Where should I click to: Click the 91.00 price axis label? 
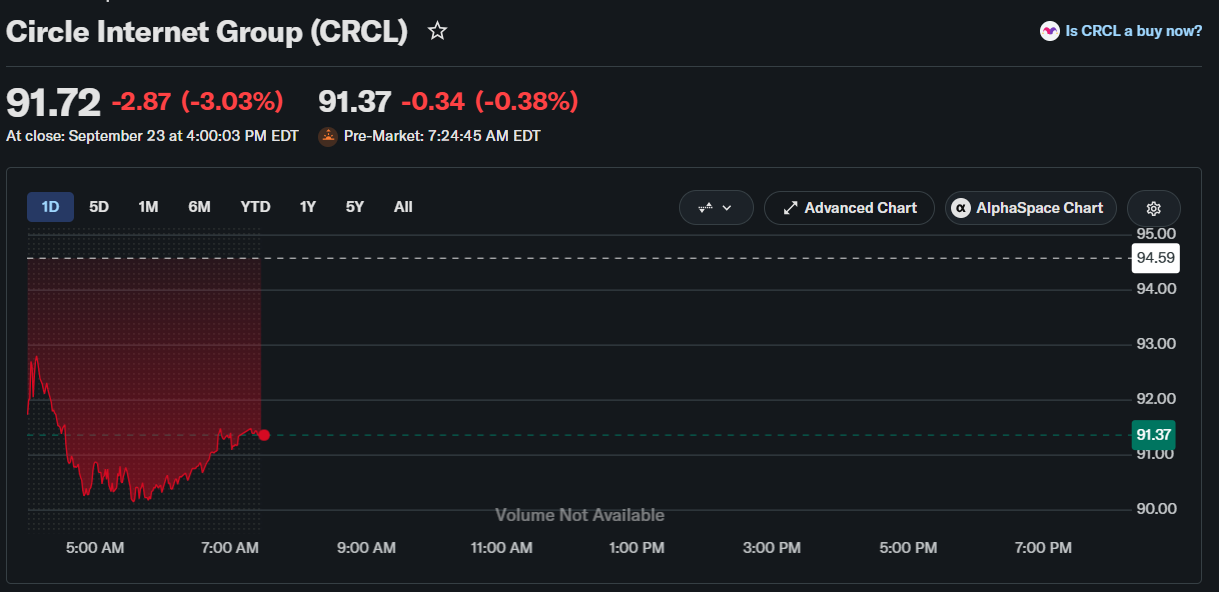[x=1153, y=454]
